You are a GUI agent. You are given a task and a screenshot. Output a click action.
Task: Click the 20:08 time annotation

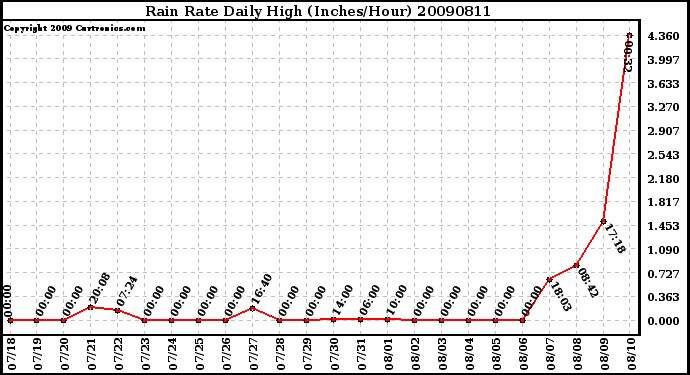(x=99, y=288)
